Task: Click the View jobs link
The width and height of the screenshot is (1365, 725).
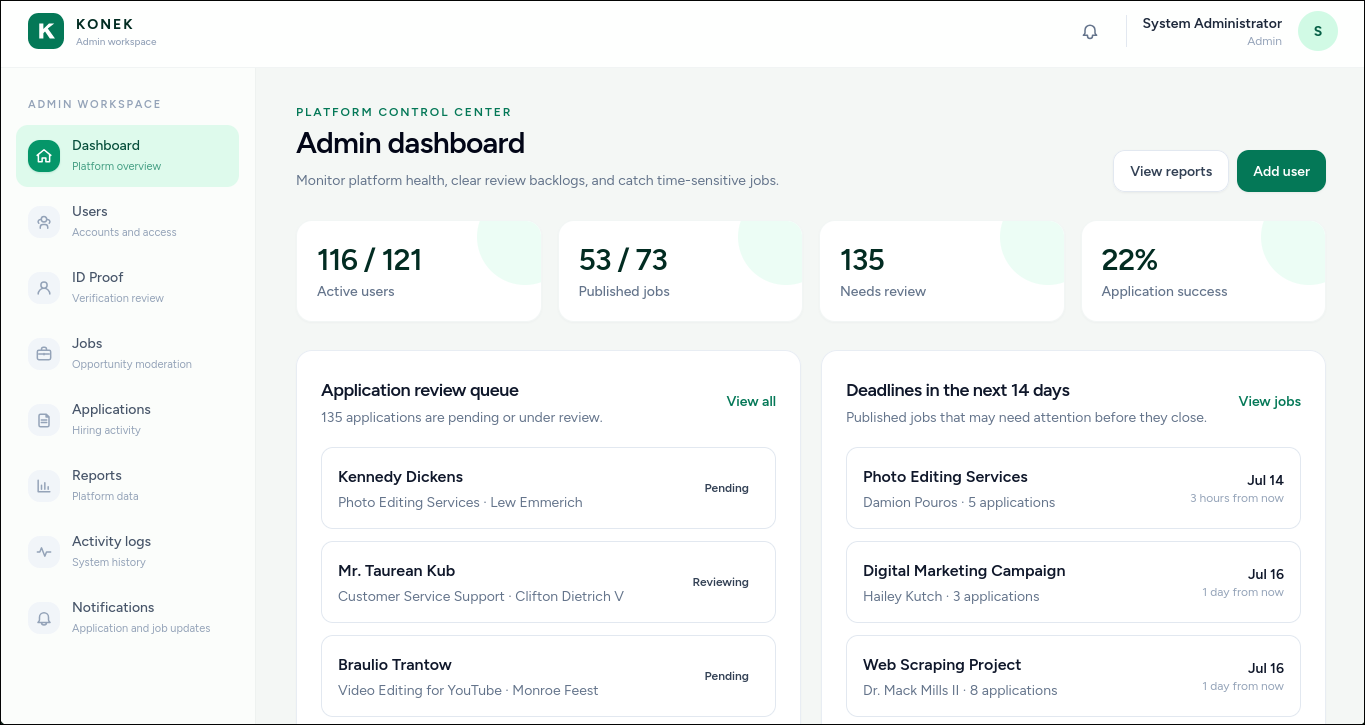Action: click(x=1269, y=401)
